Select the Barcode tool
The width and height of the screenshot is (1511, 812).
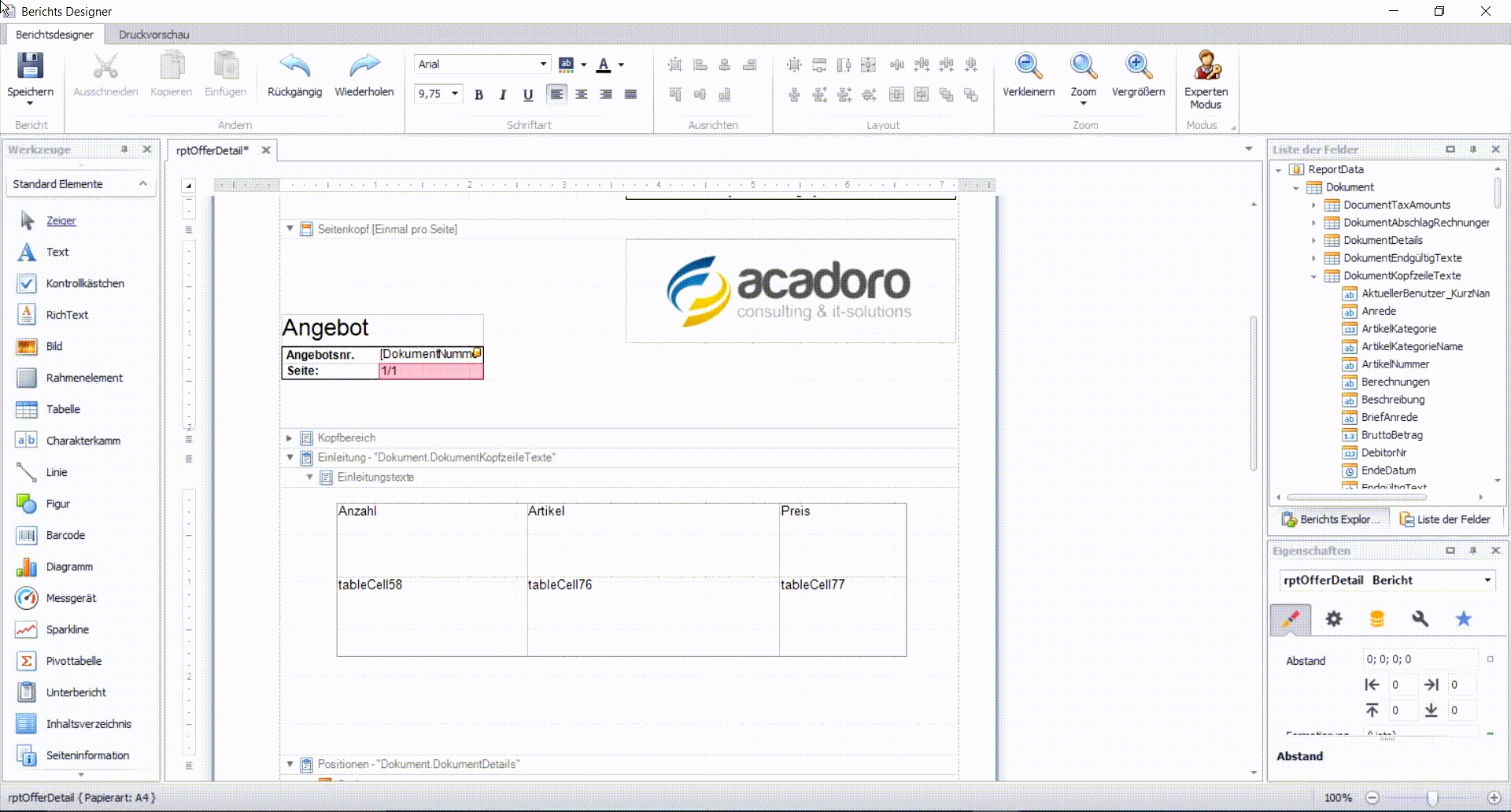[x=65, y=535]
